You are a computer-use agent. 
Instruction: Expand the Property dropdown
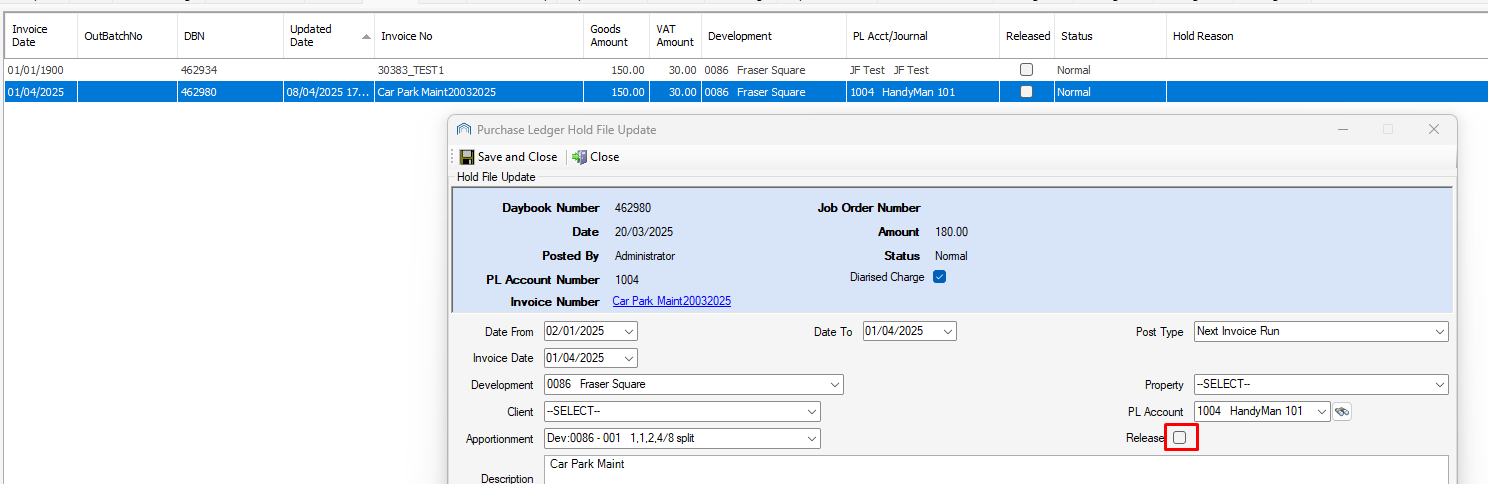1439,385
